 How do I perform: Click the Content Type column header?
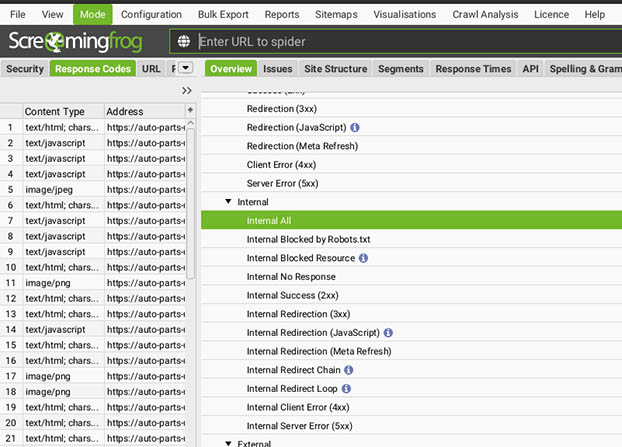click(x=55, y=111)
